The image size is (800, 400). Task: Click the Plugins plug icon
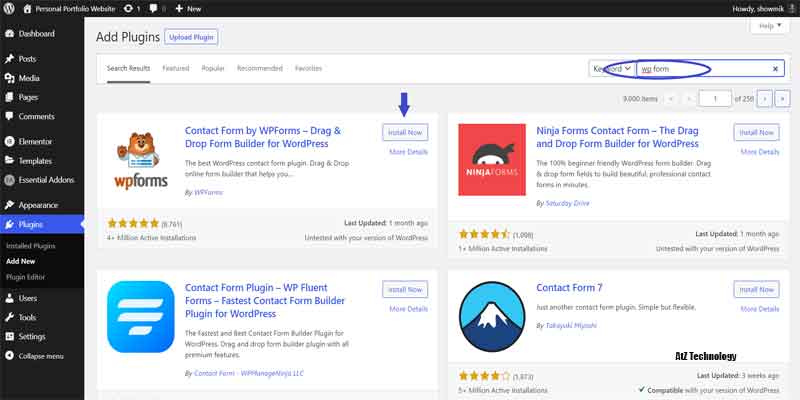tap(10, 224)
